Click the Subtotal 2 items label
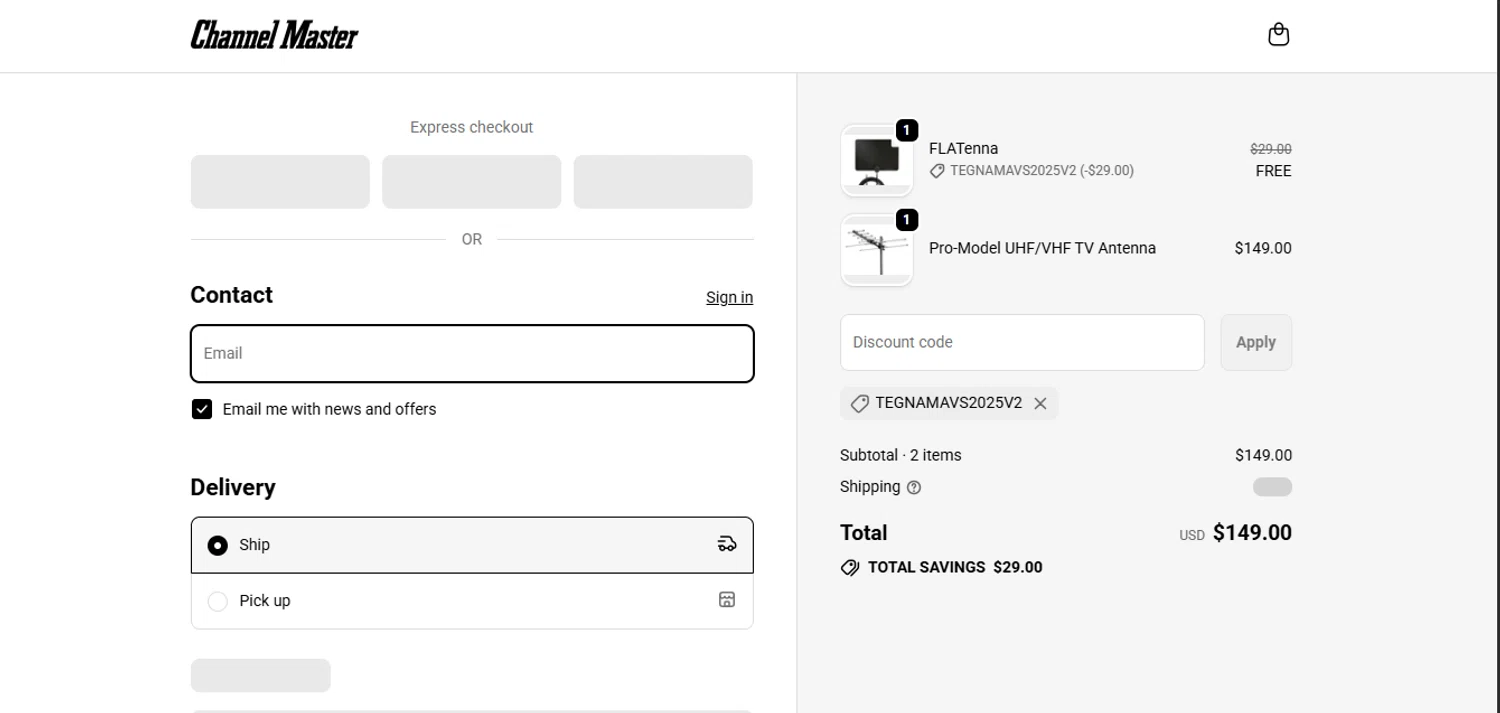 900,455
